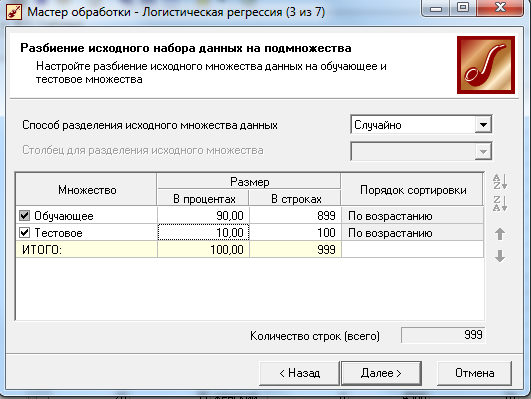
Task: Click the Обучающее row label
Action: point(64,216)
